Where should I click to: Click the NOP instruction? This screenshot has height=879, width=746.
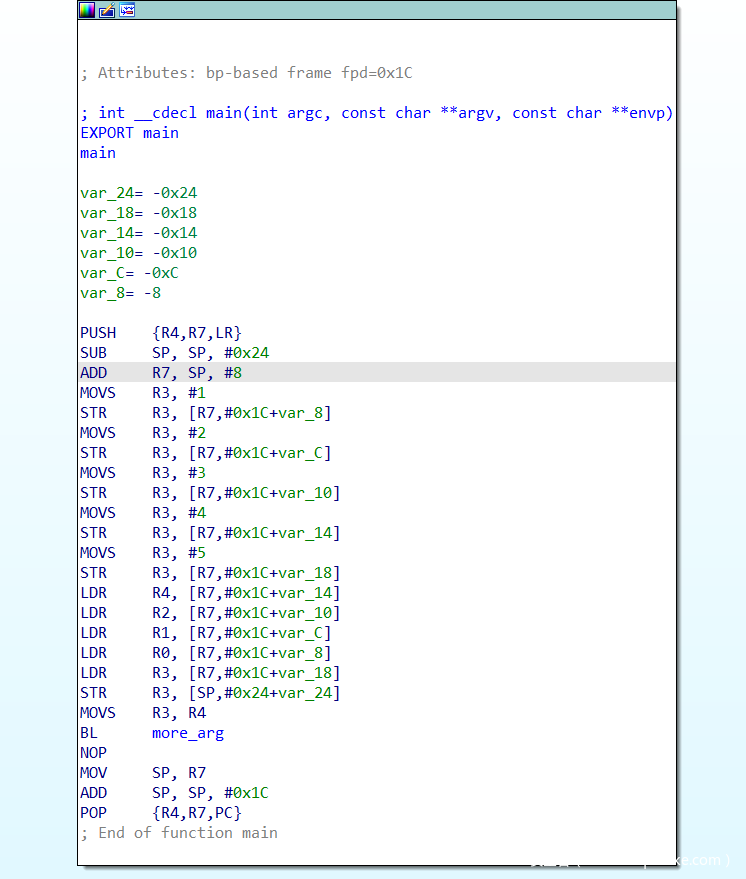[x=93, y=753]
